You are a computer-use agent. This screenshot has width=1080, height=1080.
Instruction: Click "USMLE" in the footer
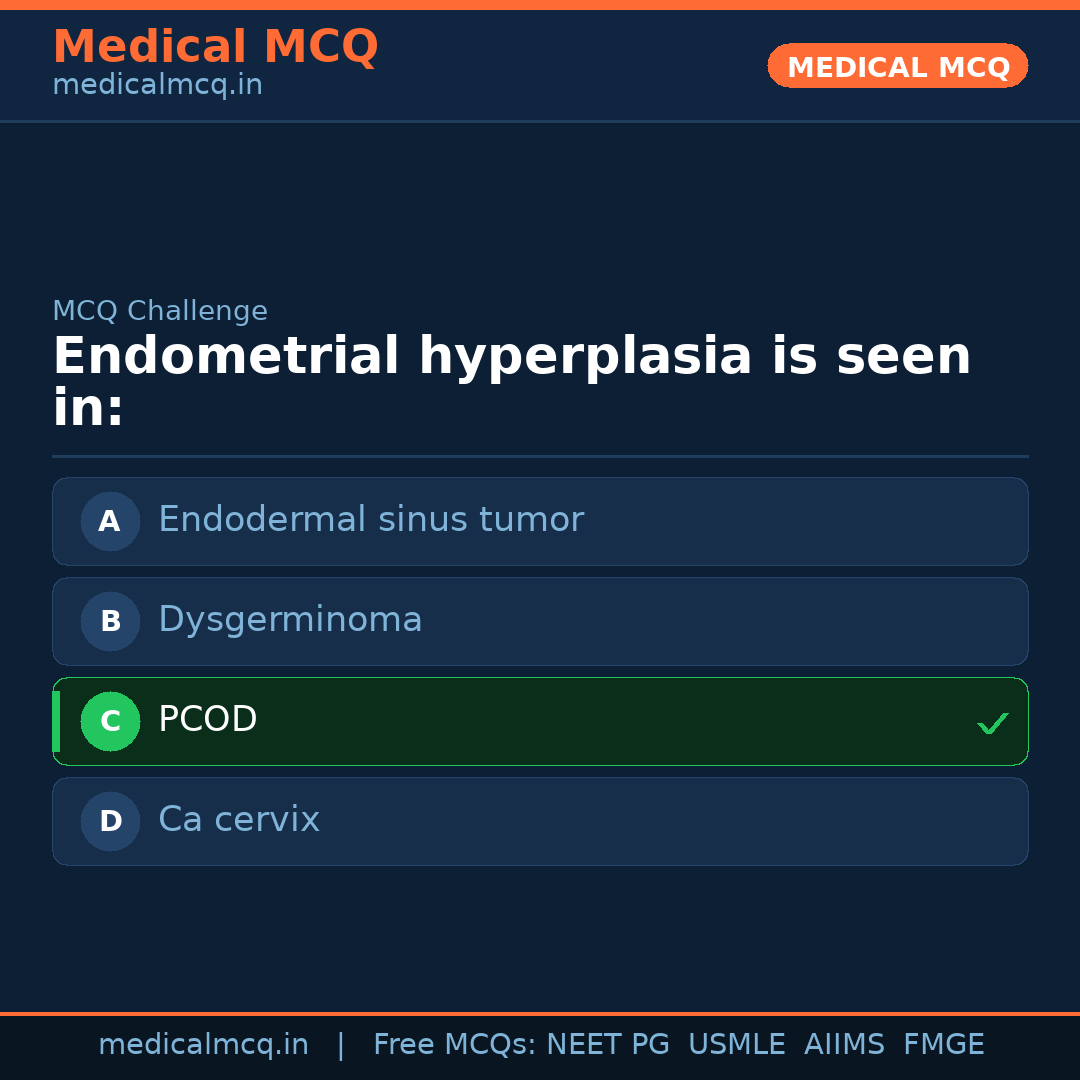pos(736,1045)
